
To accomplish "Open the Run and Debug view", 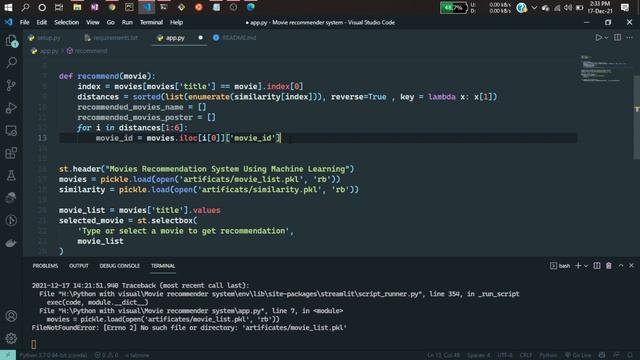I will coord(11,108).
